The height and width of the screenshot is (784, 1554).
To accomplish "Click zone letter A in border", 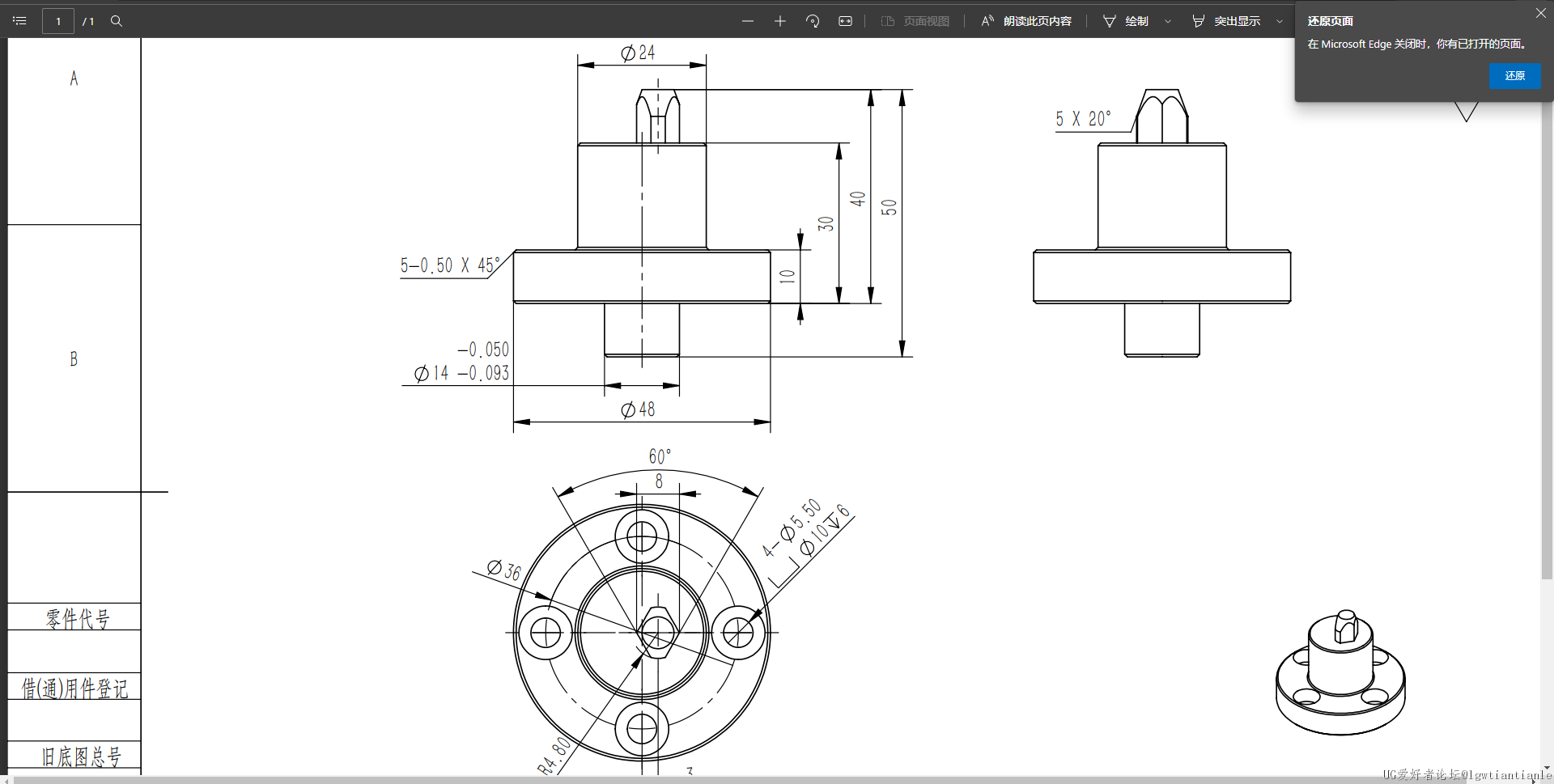I will [x=74, y=78].
